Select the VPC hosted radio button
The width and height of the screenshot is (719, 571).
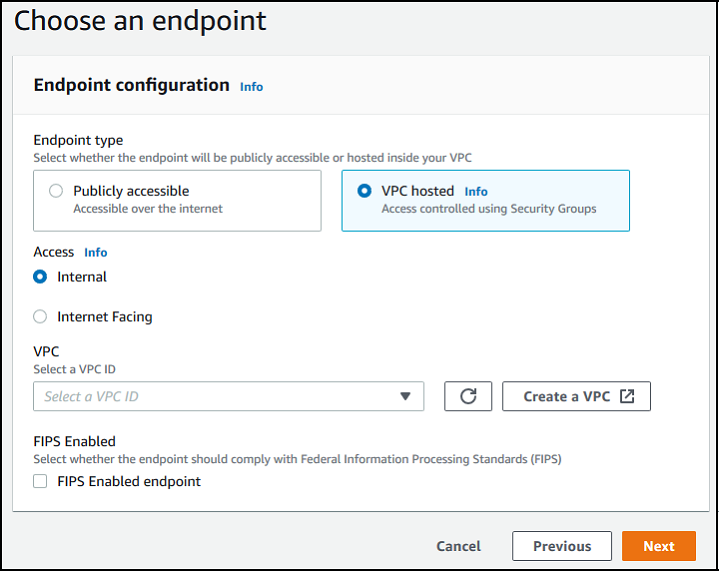click(x=364, y=191)
